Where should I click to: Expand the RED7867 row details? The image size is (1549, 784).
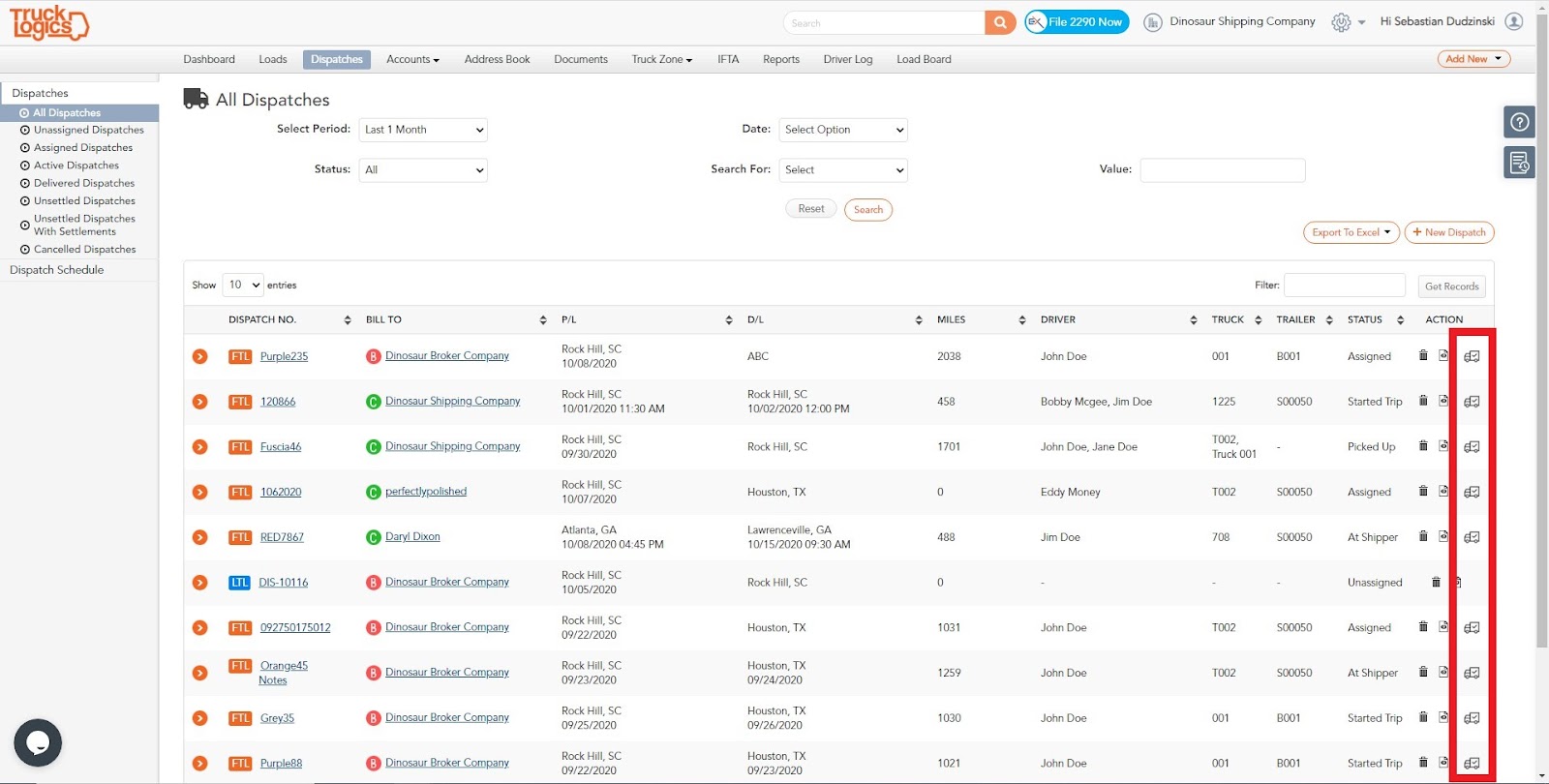[x=200, y=537]
